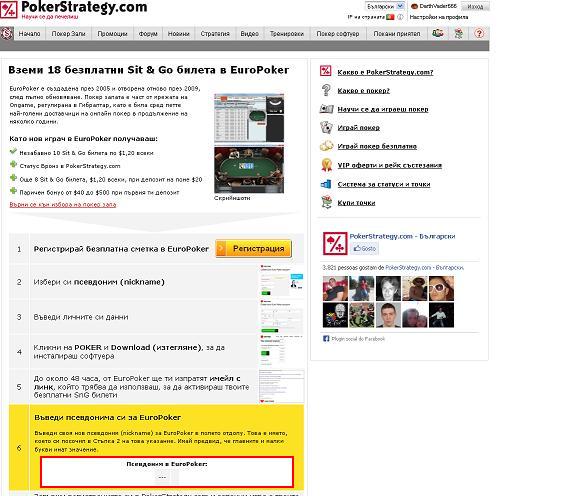
Task: Click the shopping cart icon in navigation bar
Action: [459, 33]
